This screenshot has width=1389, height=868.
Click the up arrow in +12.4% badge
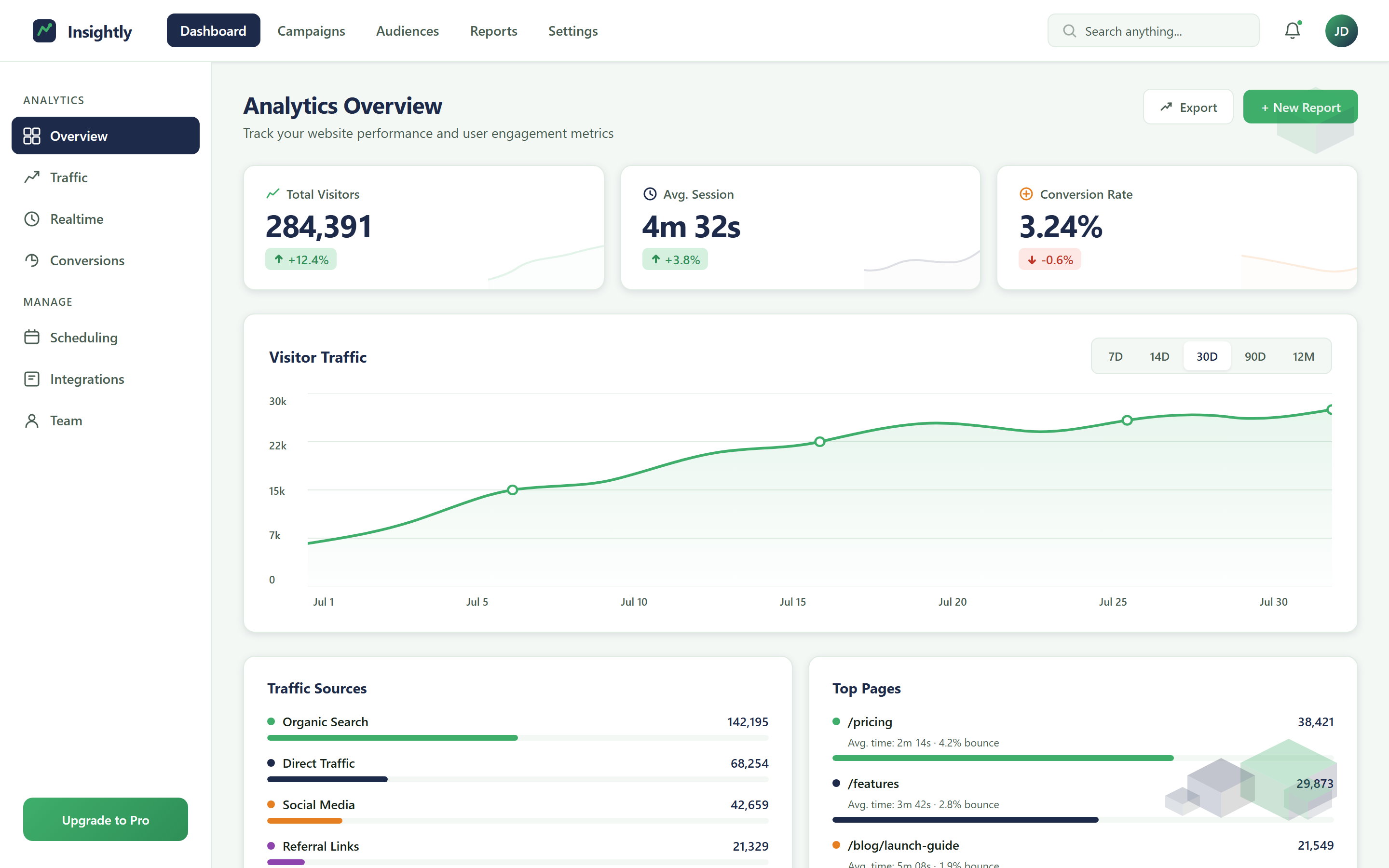(x=278, y=259)
